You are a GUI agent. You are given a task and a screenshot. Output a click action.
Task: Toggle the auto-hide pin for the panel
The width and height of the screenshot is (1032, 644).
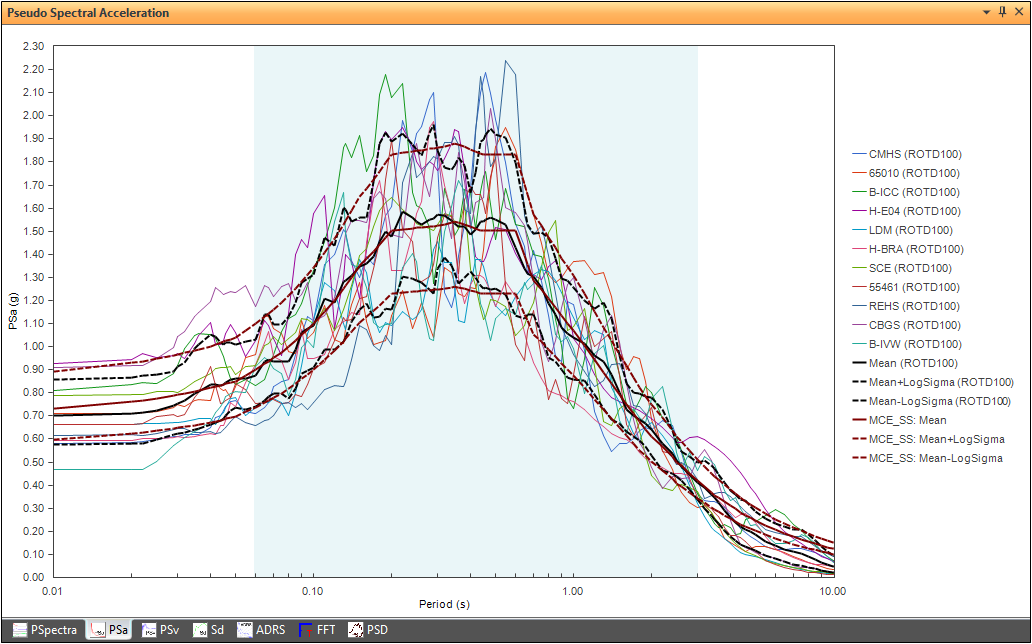tap(1002, 12)
